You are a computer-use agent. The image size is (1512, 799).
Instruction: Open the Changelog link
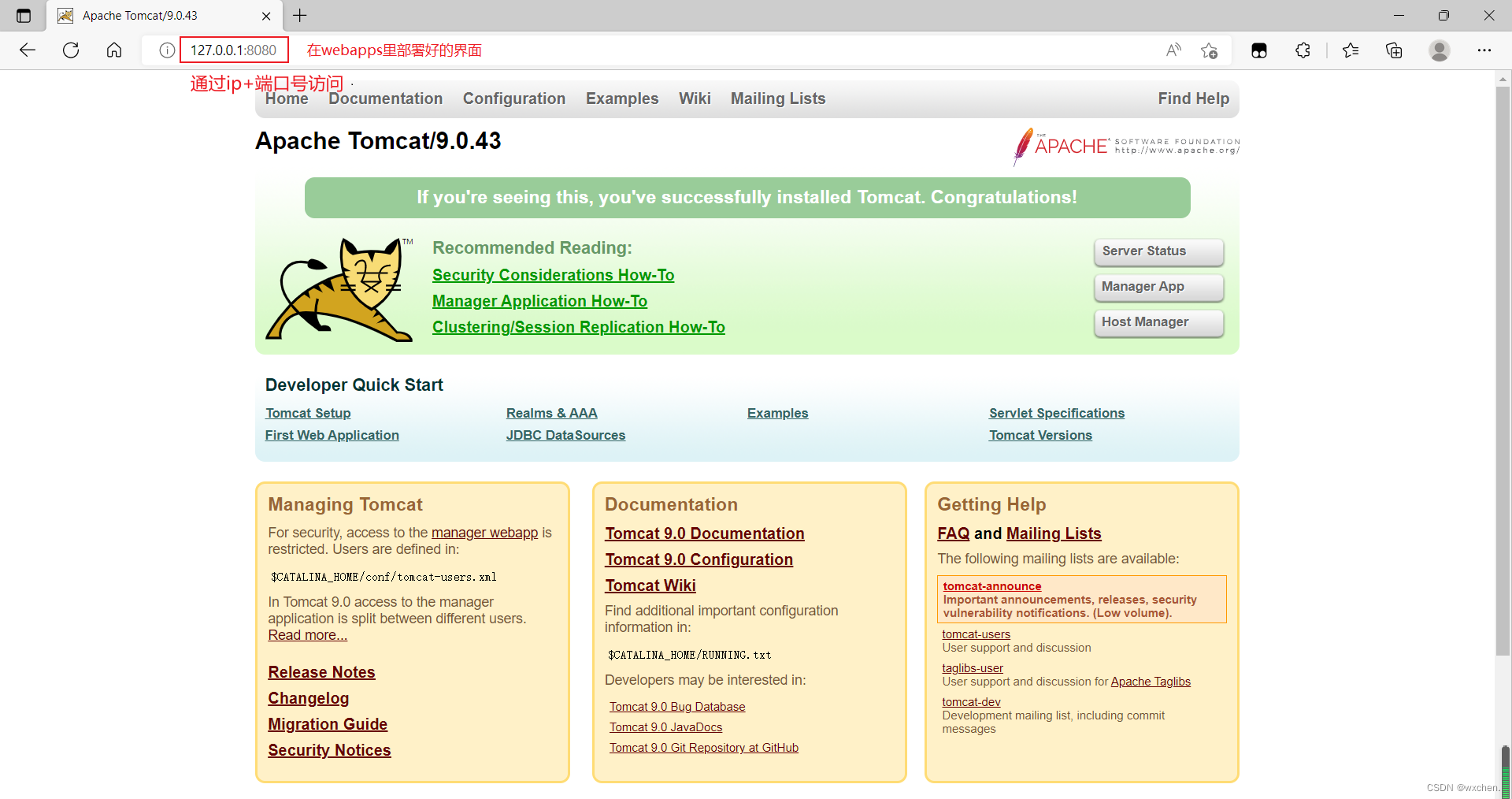(x=308, y=698)
